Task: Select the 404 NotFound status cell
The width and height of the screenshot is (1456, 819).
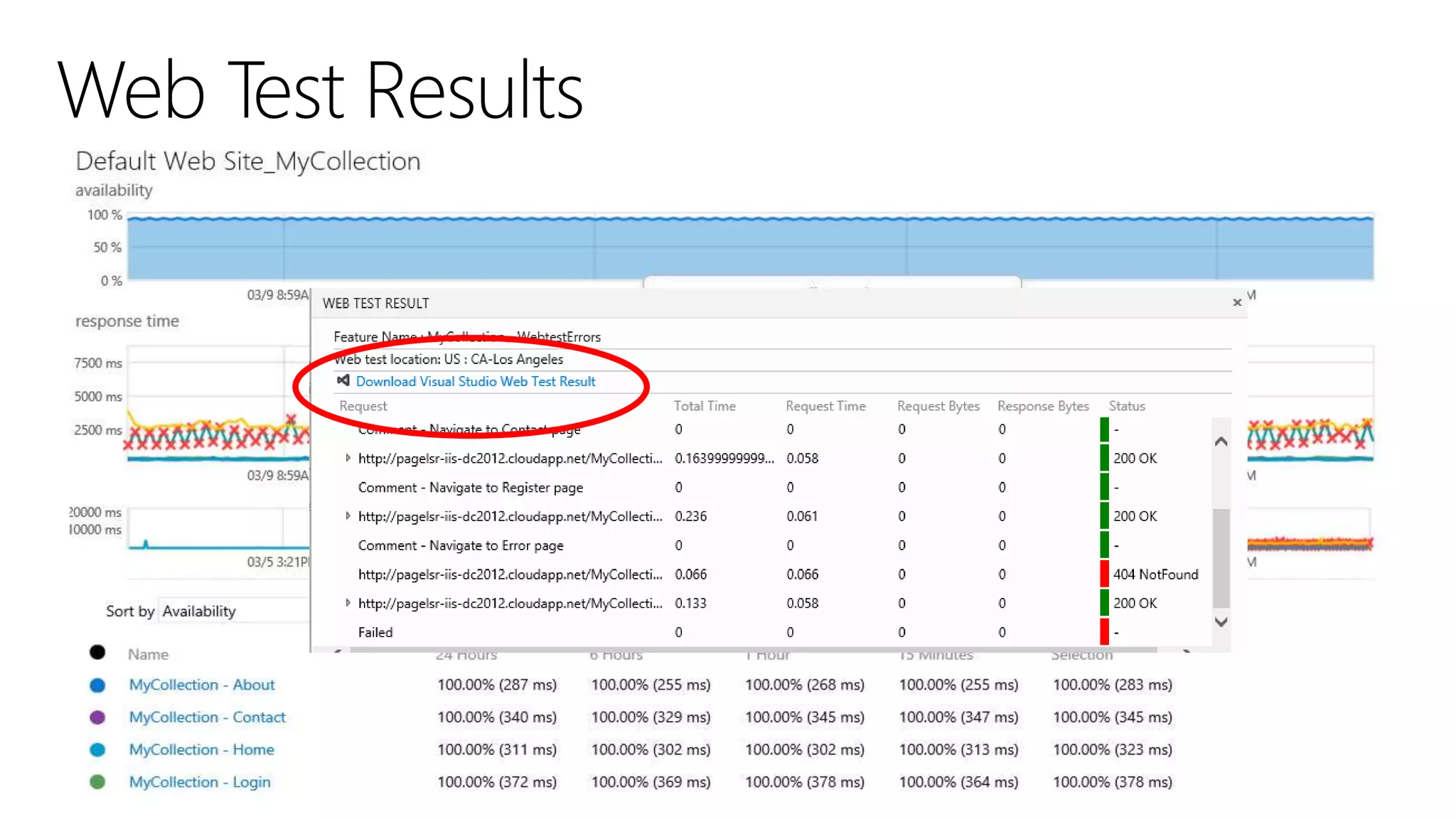Action: click(1155, 574)
